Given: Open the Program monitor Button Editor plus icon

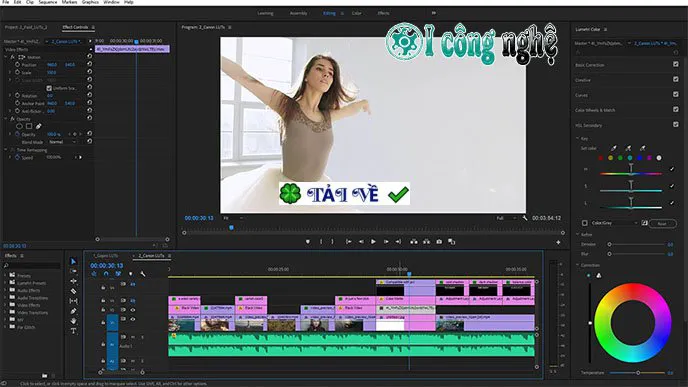Looking at the screenshot, I should click(558, 242).
